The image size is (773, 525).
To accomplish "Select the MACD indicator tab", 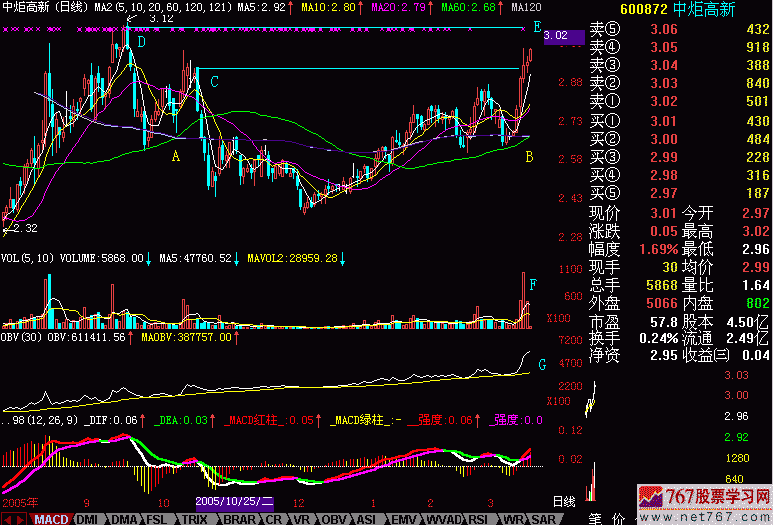I will click(x=51, y=519).
